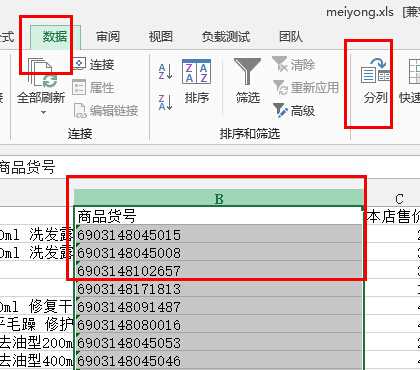Click the 去油型400m product cell
Image resolution: width=420 pixels, height=370 pixels.
(x=37, y=360)
